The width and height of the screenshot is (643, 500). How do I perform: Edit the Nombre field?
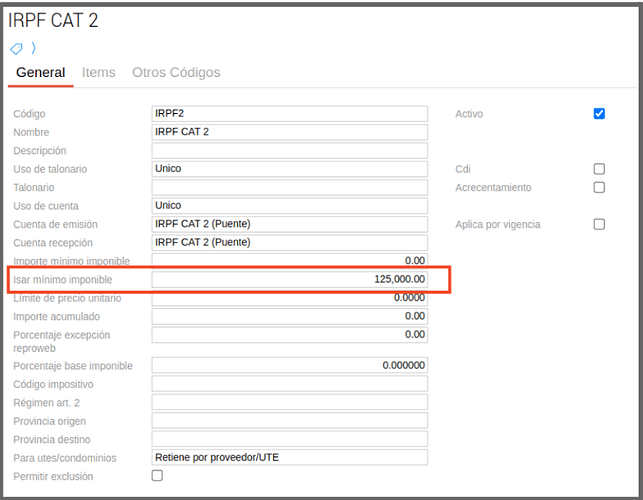coord(290,132)
